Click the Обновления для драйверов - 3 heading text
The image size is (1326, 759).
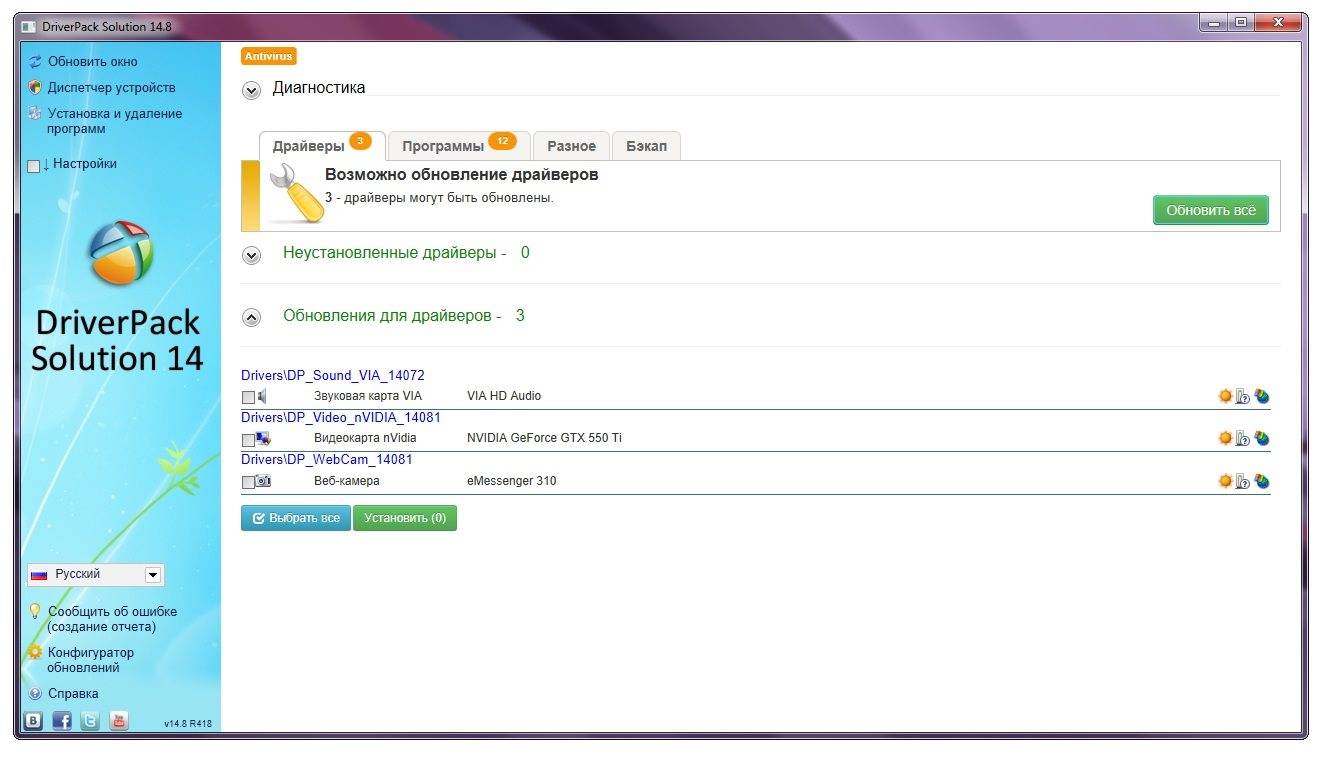click(404, 316)
